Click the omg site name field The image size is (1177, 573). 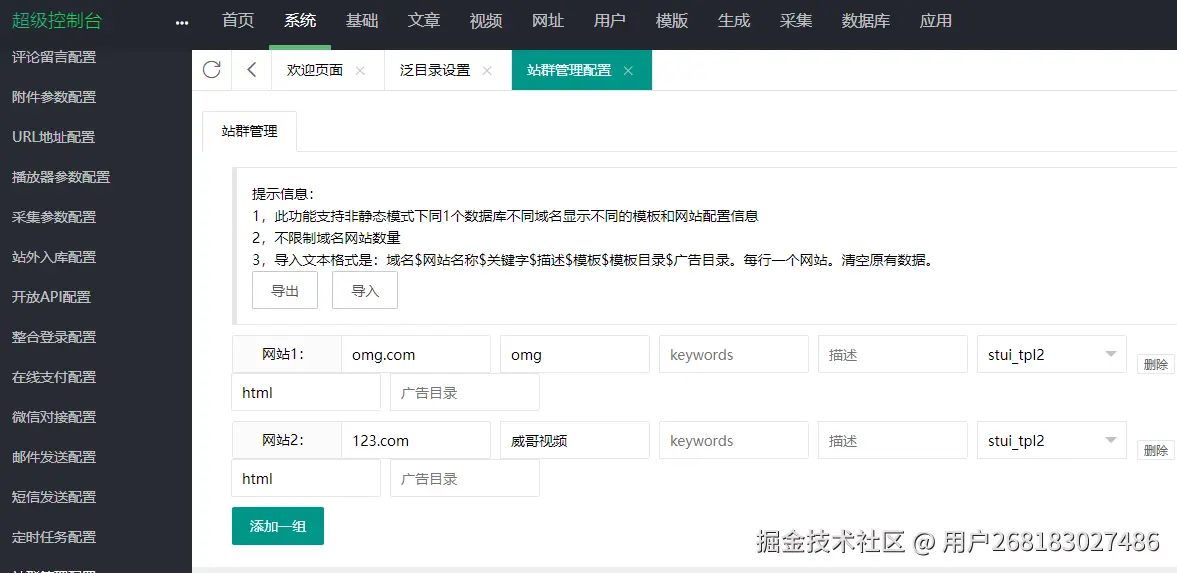[x=575, y=354]
